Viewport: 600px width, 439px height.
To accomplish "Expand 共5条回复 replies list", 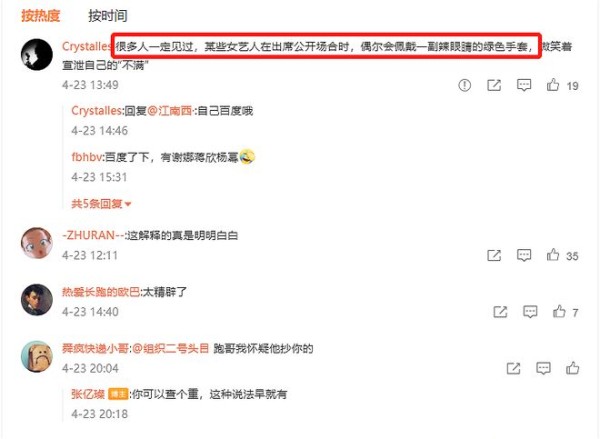I will tap(101, 204).
